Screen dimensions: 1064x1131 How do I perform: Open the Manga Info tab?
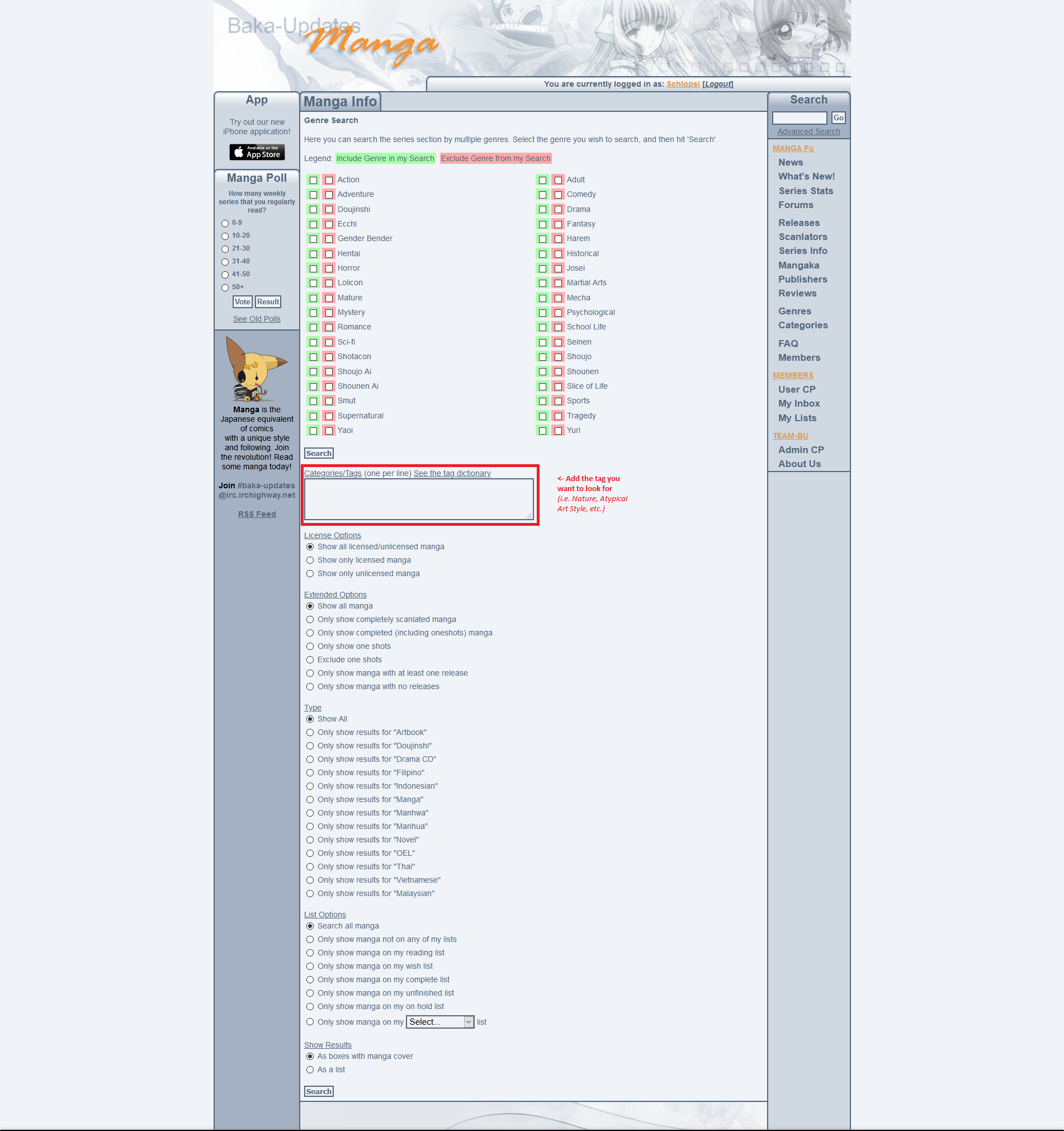tap(340, 102)
